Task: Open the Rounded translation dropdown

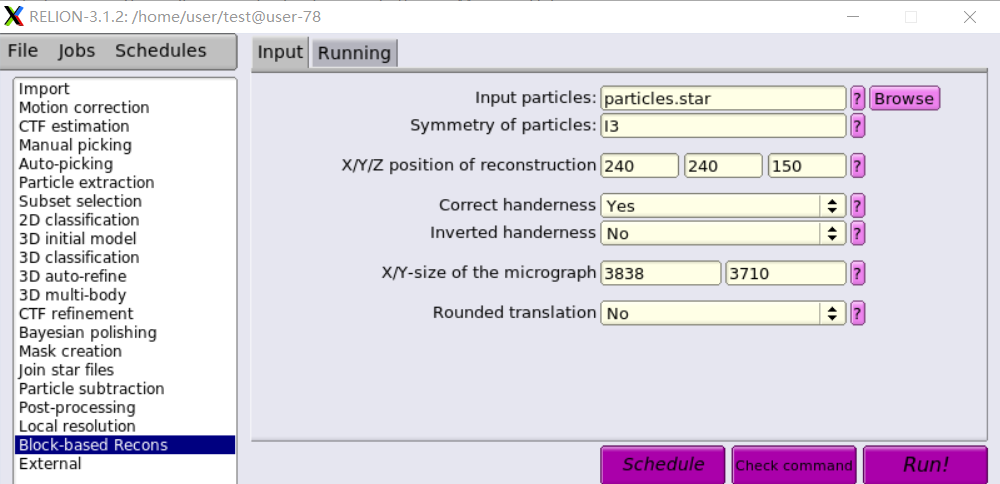Action: click(x=723, y=313)
